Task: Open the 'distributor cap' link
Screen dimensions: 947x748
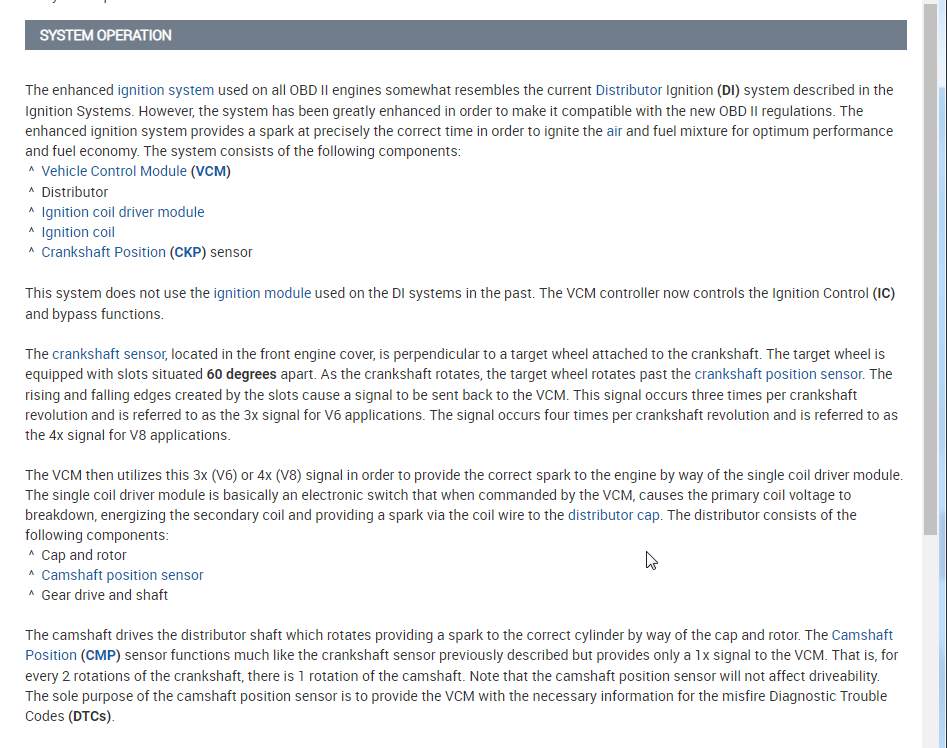Action: tap(614, 515)
